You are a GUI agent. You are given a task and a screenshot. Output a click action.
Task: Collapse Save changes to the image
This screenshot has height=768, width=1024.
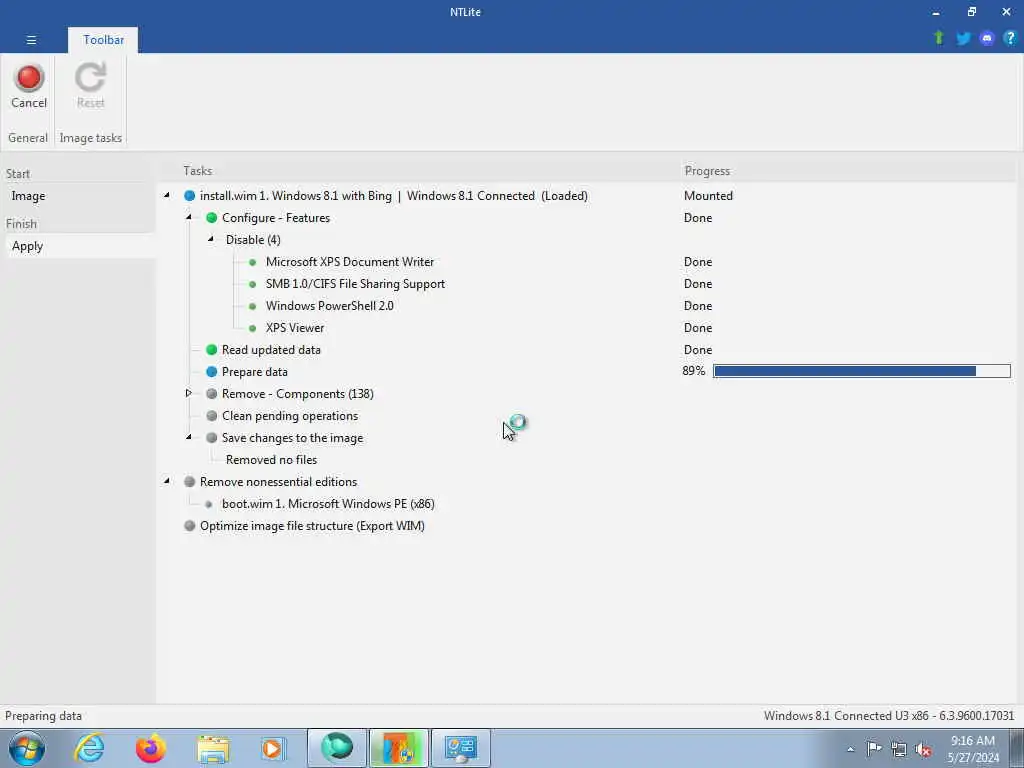[189, 437]
